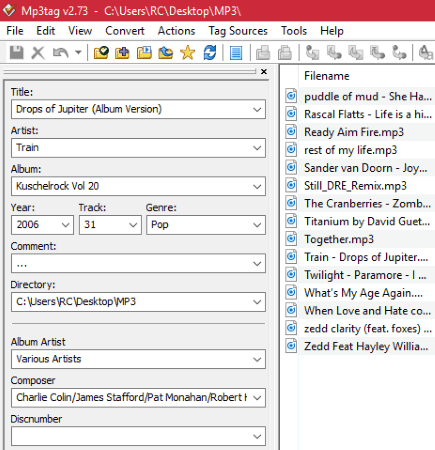This screenshot has height=450, width=435.
Task: Click the fifth gray convert toolbar icon
Action: (399, 53)
